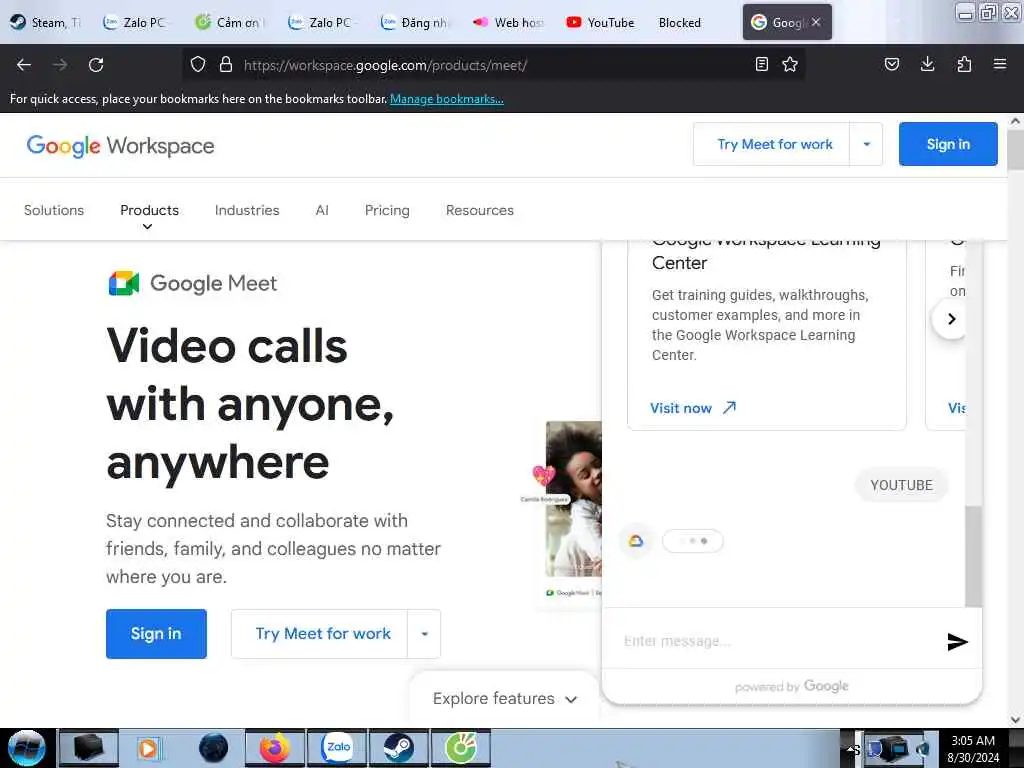Click the browser URL address bar

[x=493, y=65]
